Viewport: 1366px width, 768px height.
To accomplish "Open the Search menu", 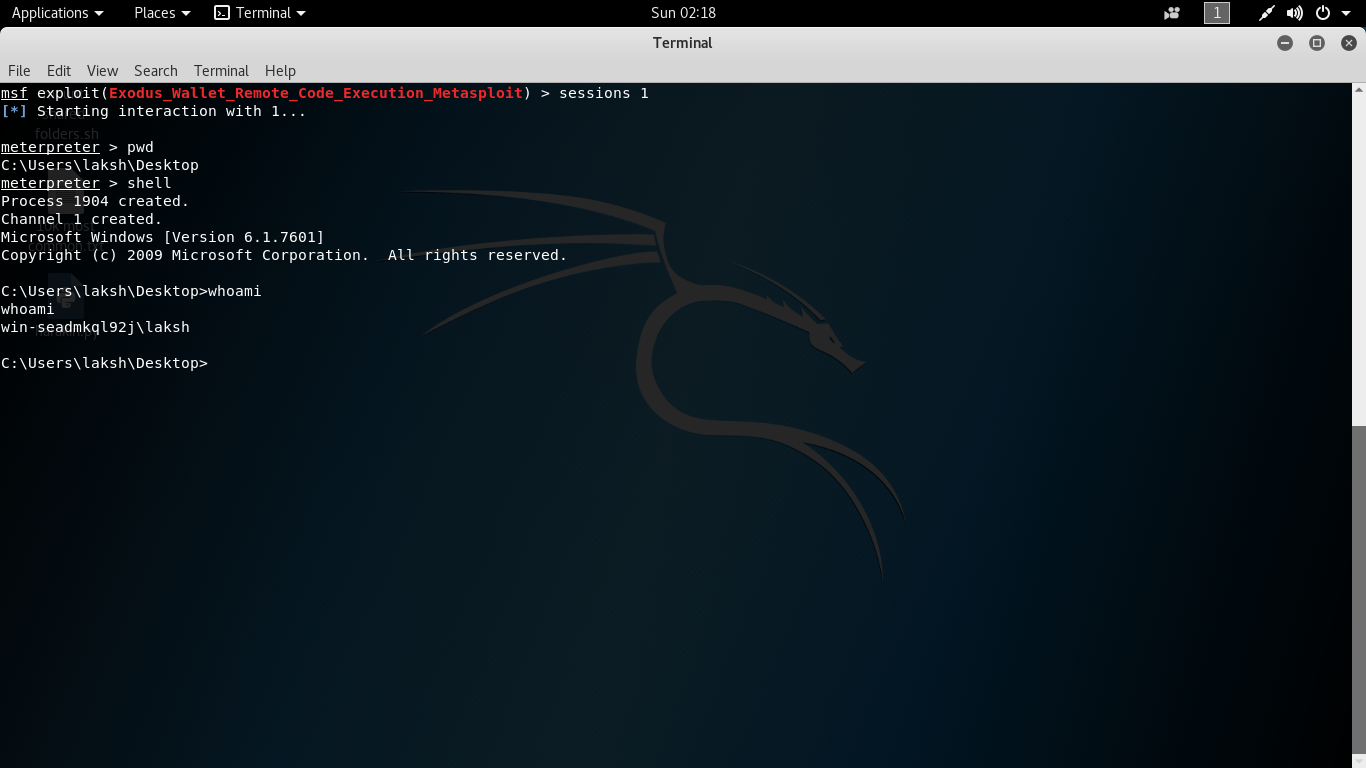I will click(x=156, y=71).
